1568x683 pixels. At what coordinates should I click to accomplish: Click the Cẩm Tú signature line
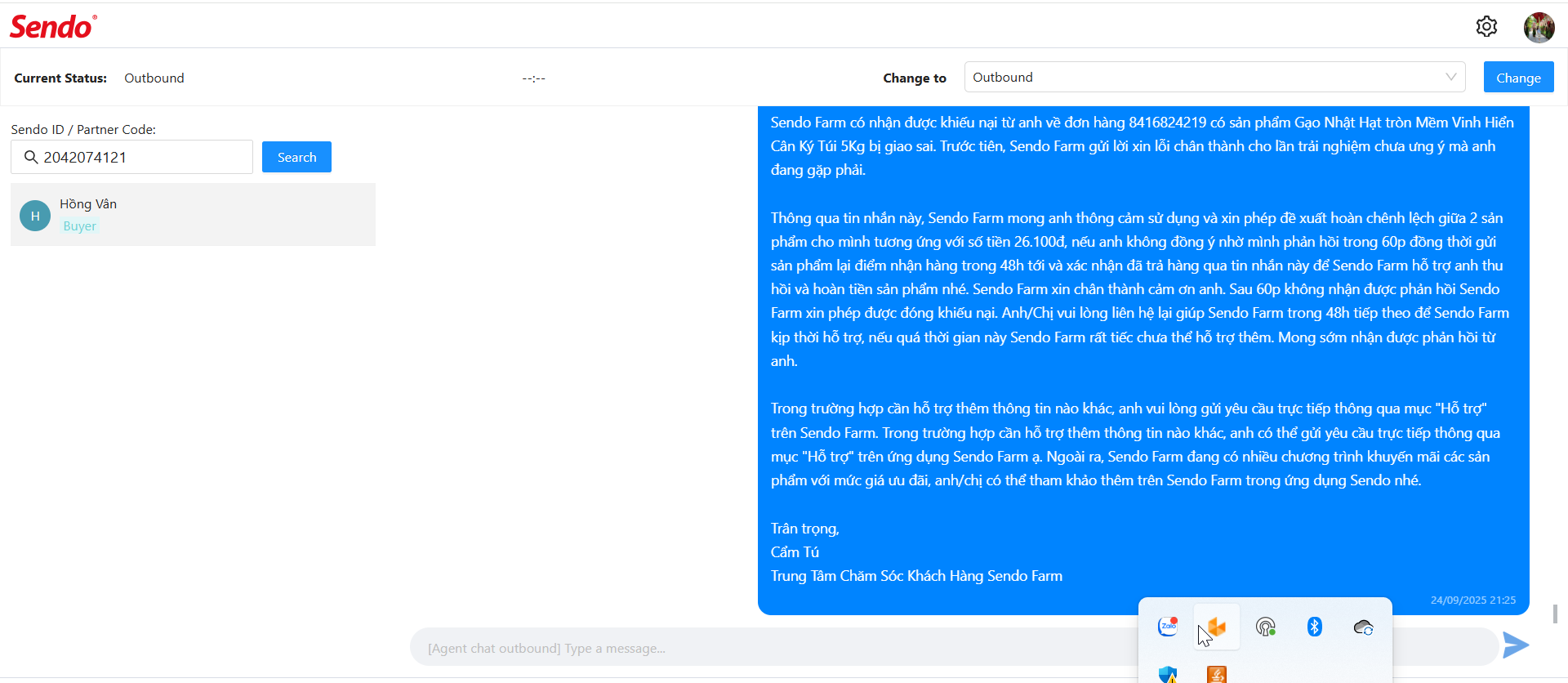[795, 552]
